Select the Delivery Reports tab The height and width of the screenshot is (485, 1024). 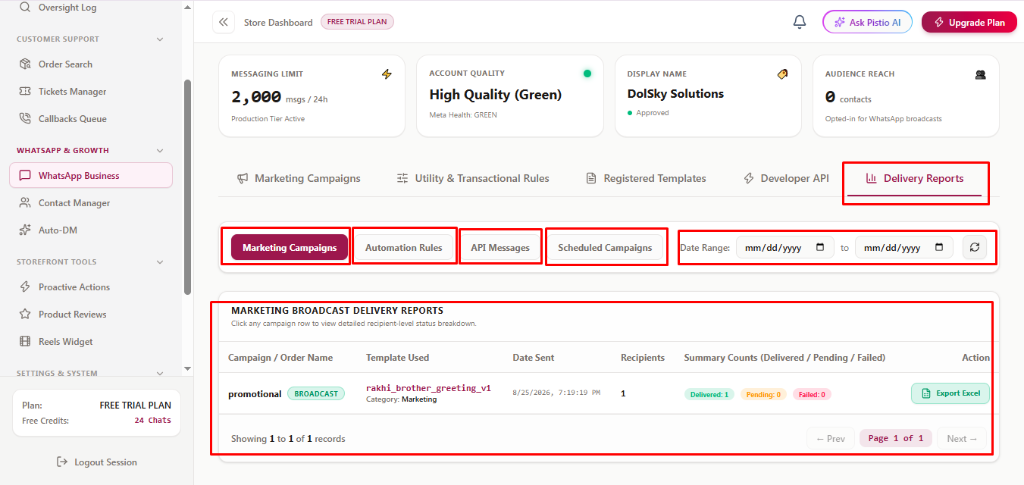click(x=914, y=178)
